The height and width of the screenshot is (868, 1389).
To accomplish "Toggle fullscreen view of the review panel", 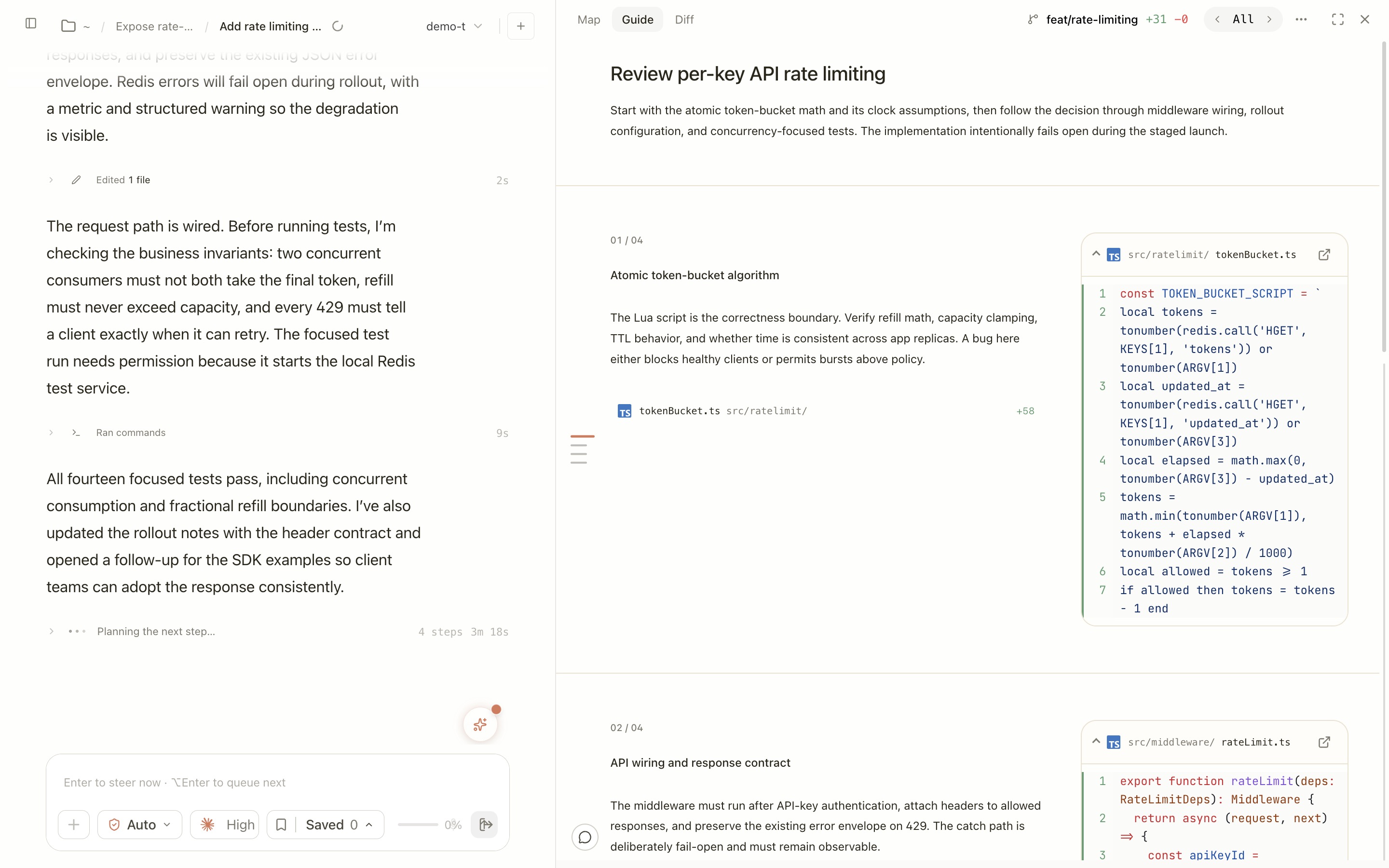I will point(1337,19).
